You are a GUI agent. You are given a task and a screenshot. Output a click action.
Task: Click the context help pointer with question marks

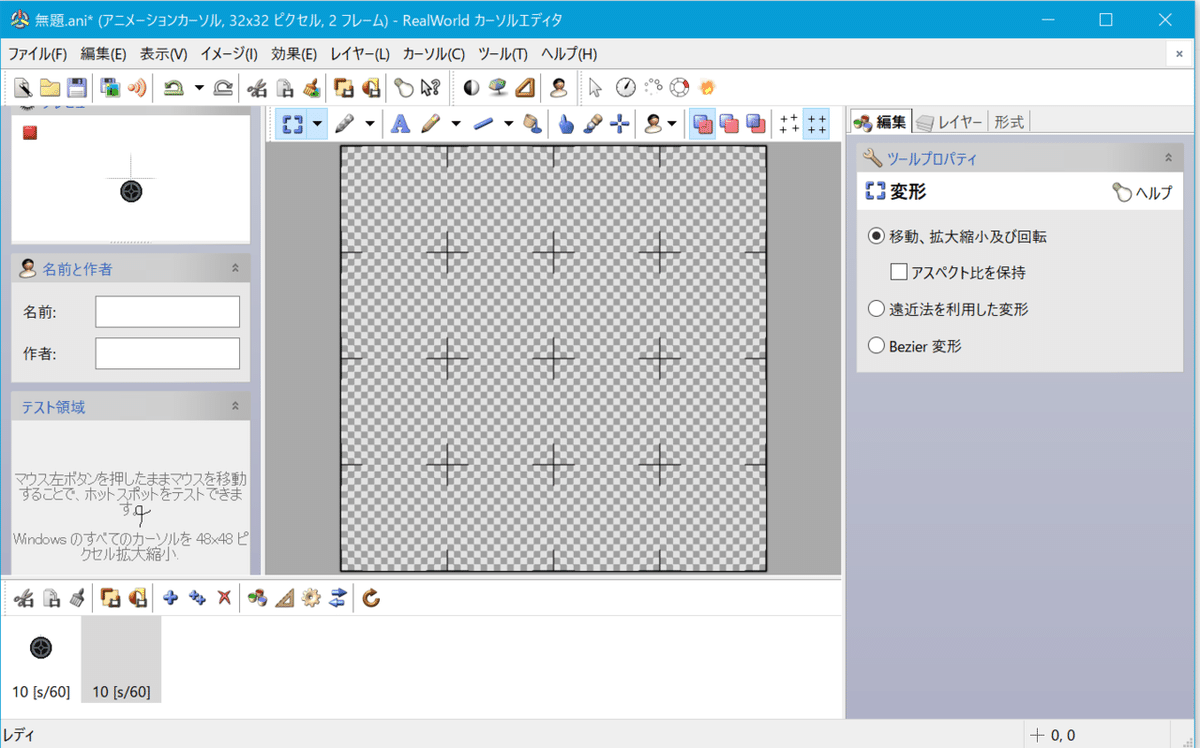point(431,87)
